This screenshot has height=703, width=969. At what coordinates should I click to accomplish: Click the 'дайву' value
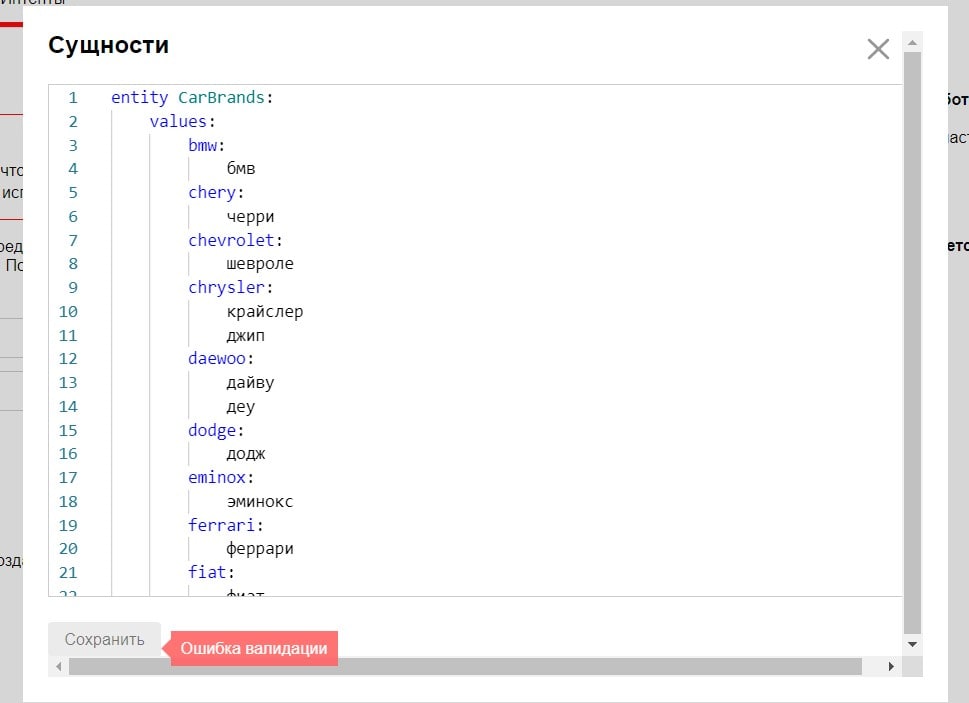click(x=250, y=382)
